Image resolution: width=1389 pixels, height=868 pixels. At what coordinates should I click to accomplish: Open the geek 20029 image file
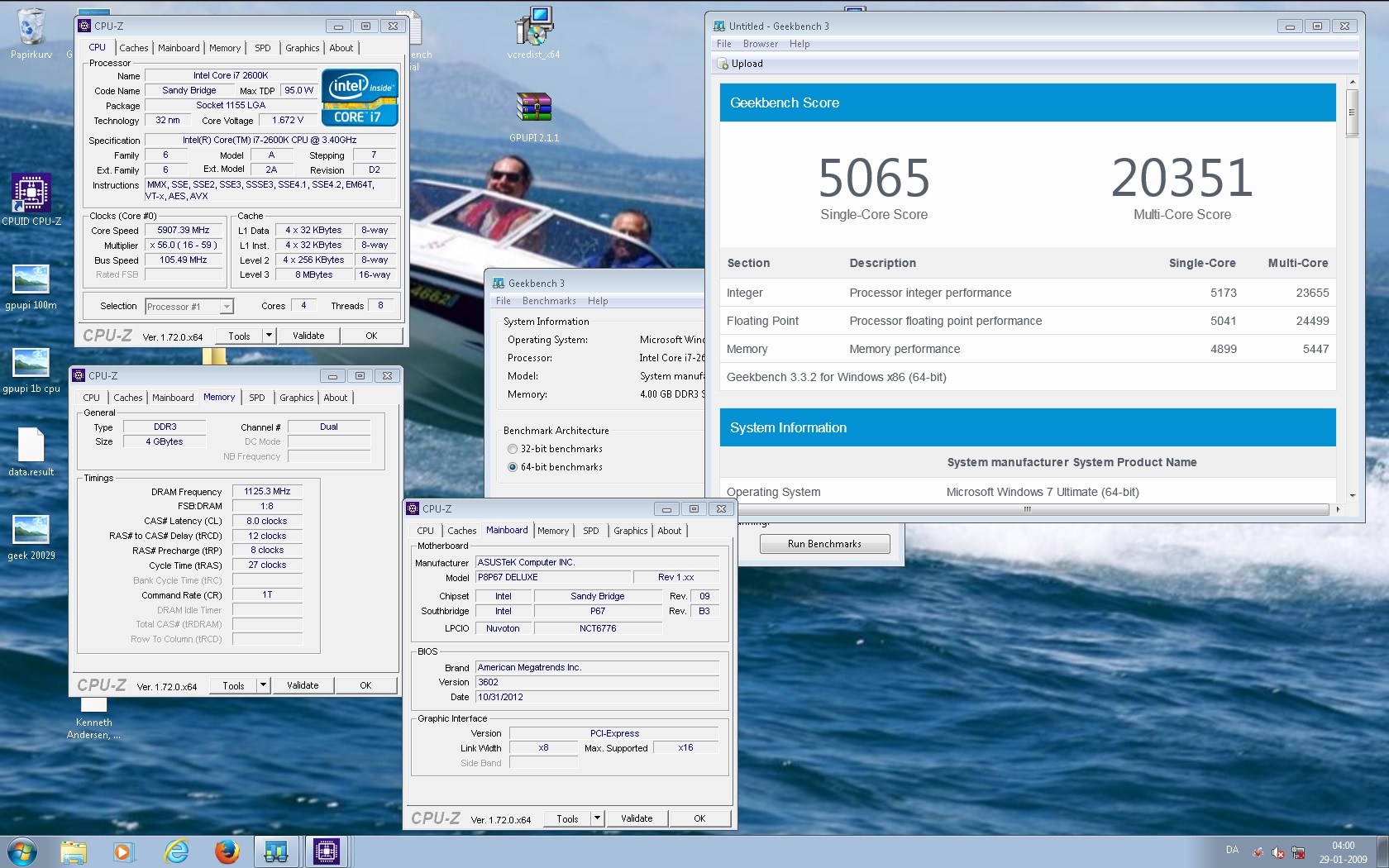31,537
